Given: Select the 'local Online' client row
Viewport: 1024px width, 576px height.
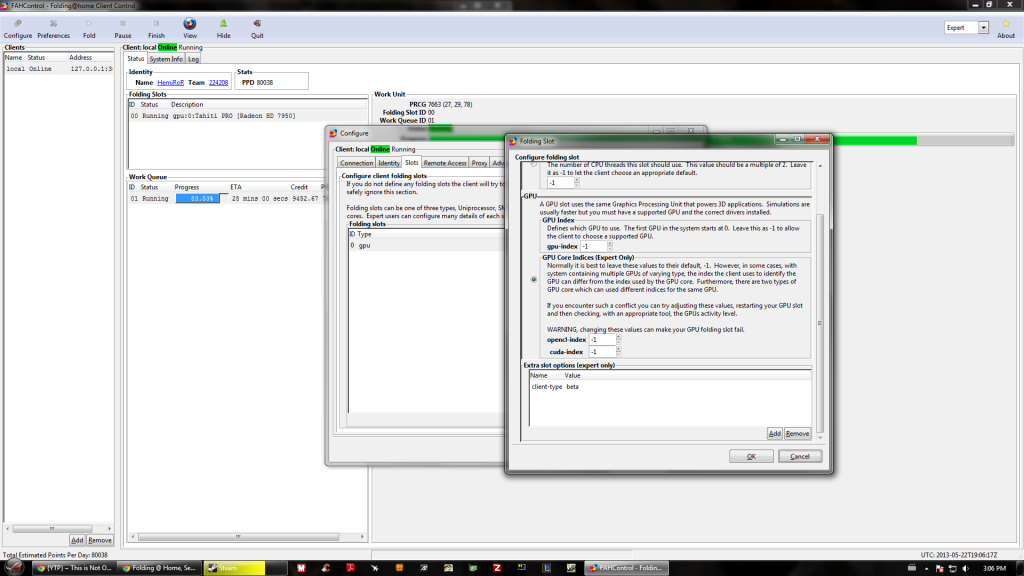Looking at the screenshot, I should [59, 69].
